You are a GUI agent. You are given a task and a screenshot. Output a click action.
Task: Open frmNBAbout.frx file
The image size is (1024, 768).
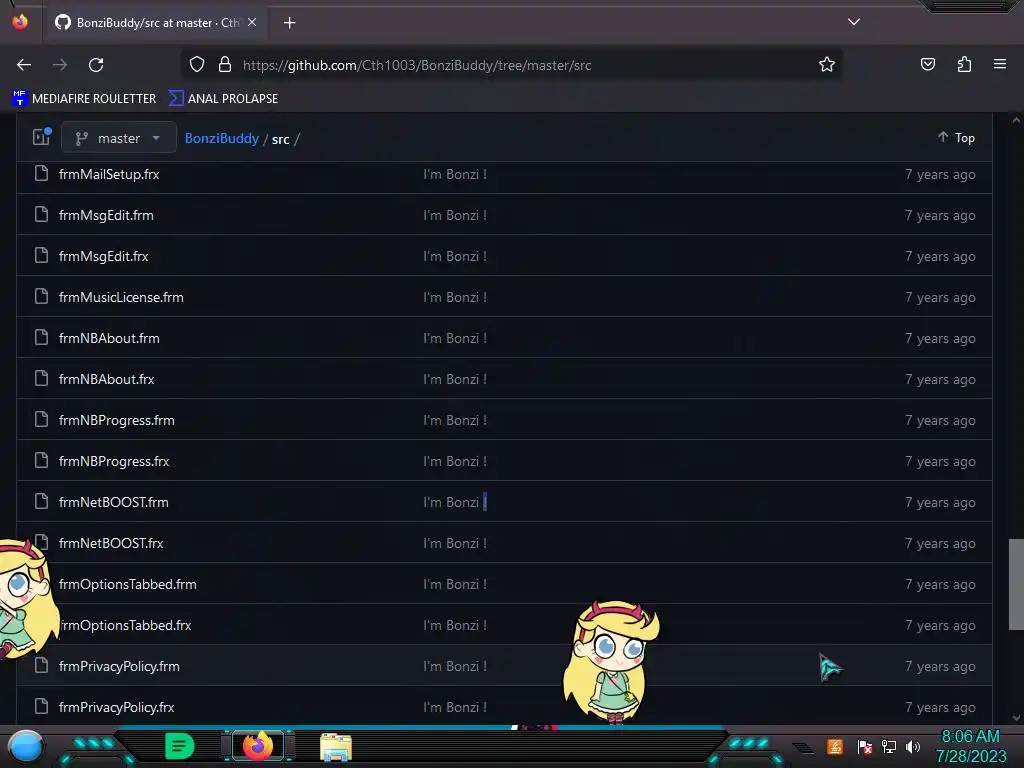coord(106,379)
